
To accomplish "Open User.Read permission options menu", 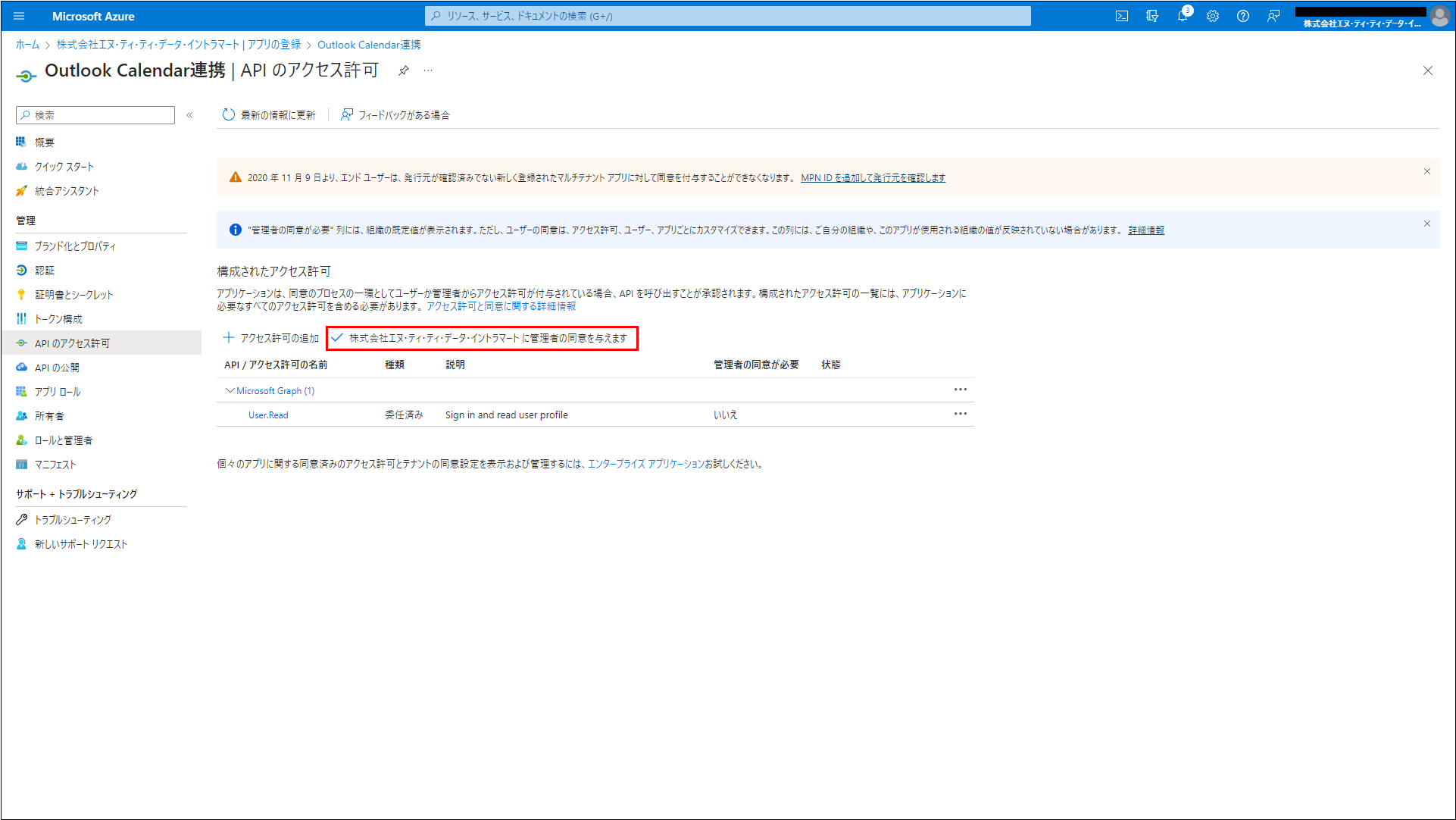I will [x=960, y=414].
